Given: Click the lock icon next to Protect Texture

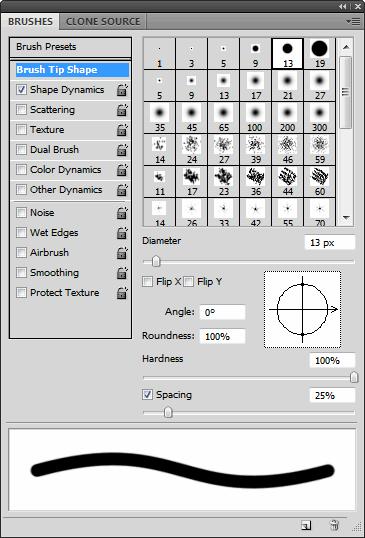Looking at the screenshot, I should (x=122, y=293).
